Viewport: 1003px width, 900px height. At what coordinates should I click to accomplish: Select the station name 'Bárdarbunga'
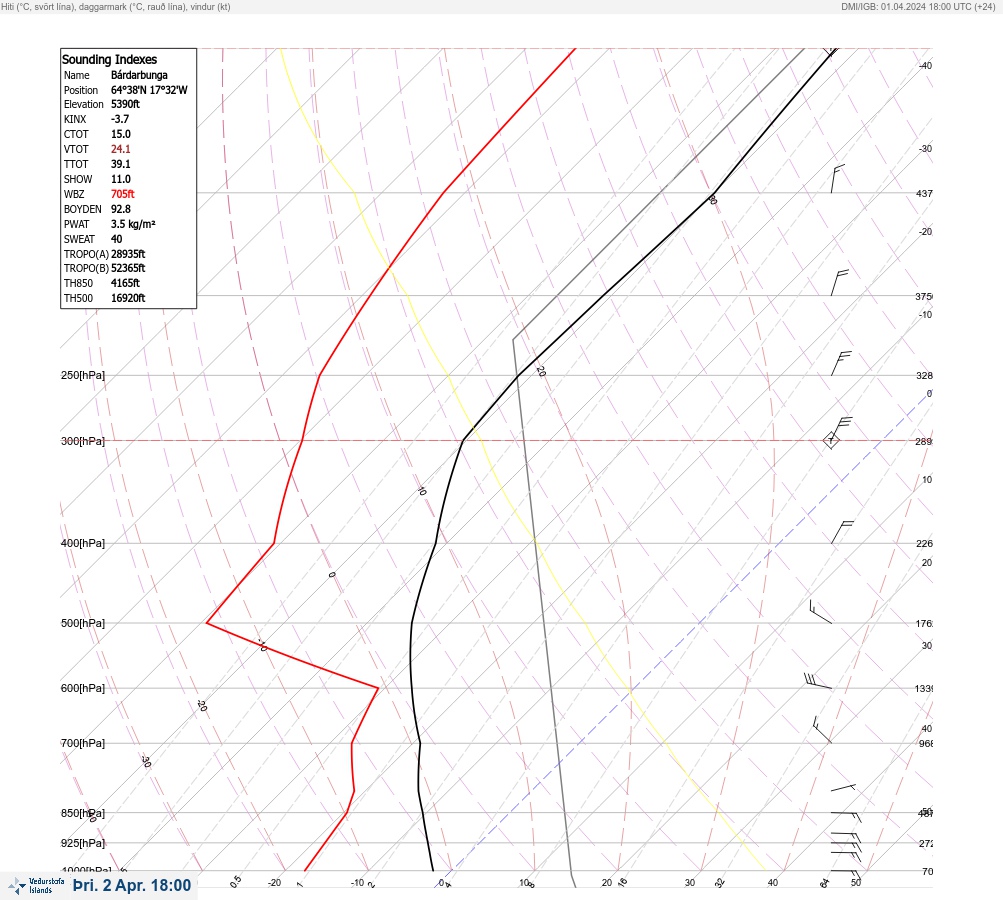139,75
